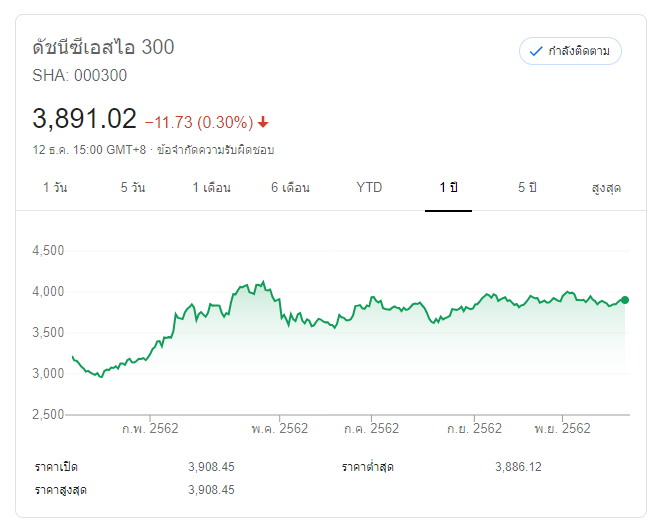Screen dimensions: 663x532
Task: Show the สูงสุด maximum range
Action: (x=606, y=188)
